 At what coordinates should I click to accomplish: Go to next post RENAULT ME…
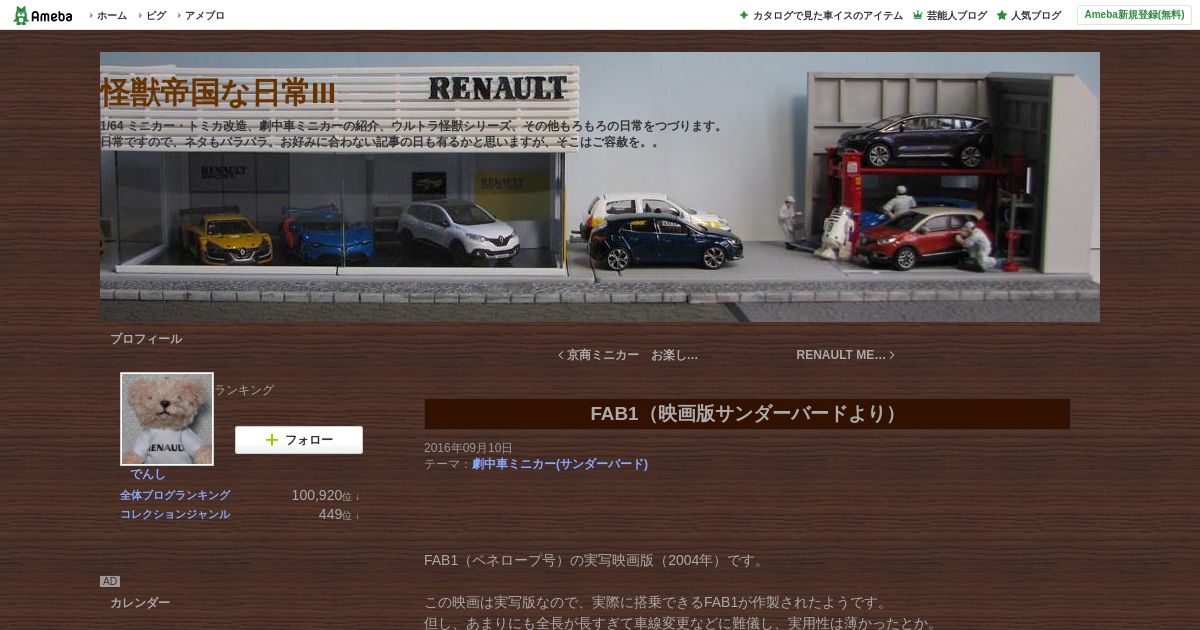pyautogui.click(x=846, y=355)
